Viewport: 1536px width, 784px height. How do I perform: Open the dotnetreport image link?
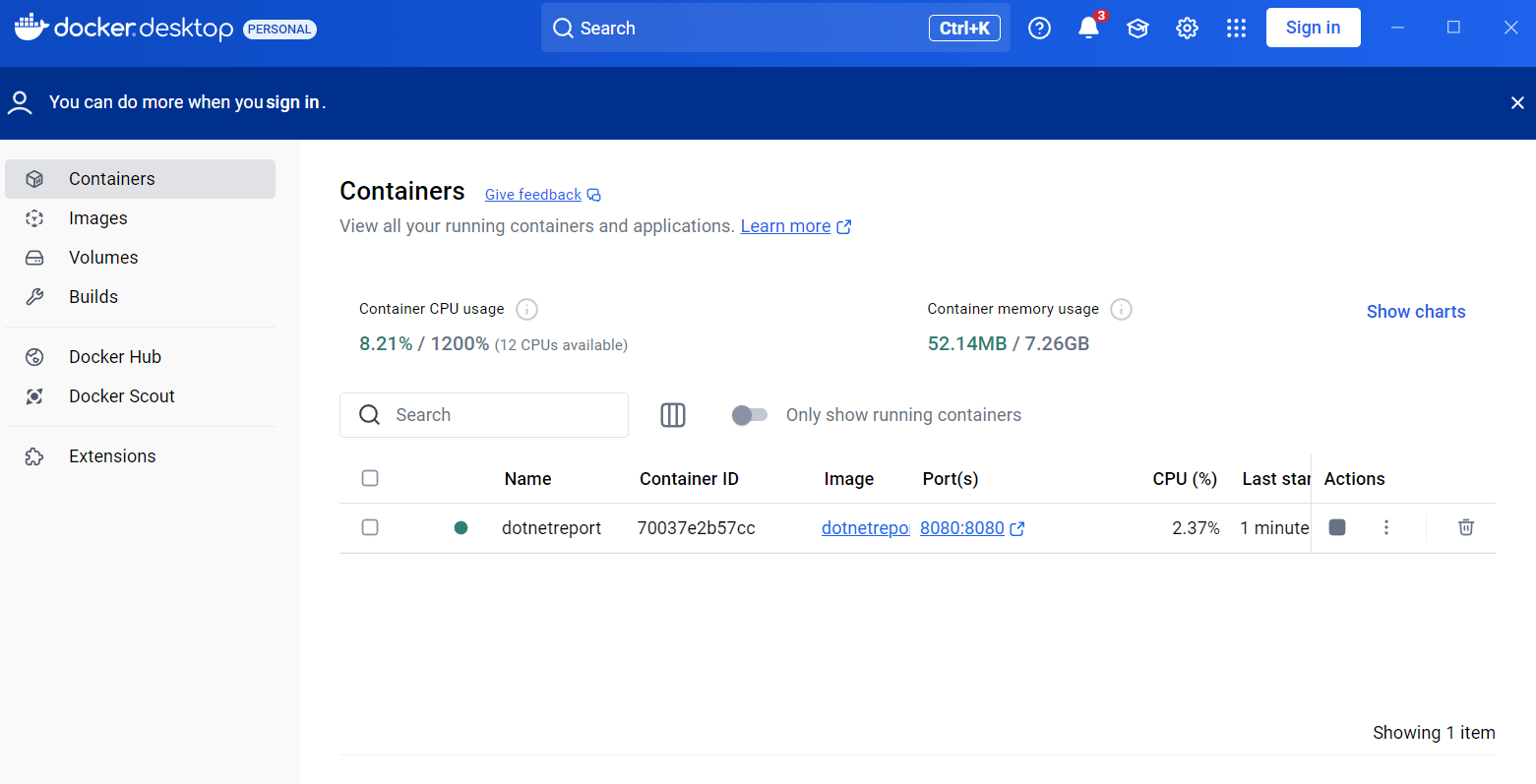(x=866, y=528)
